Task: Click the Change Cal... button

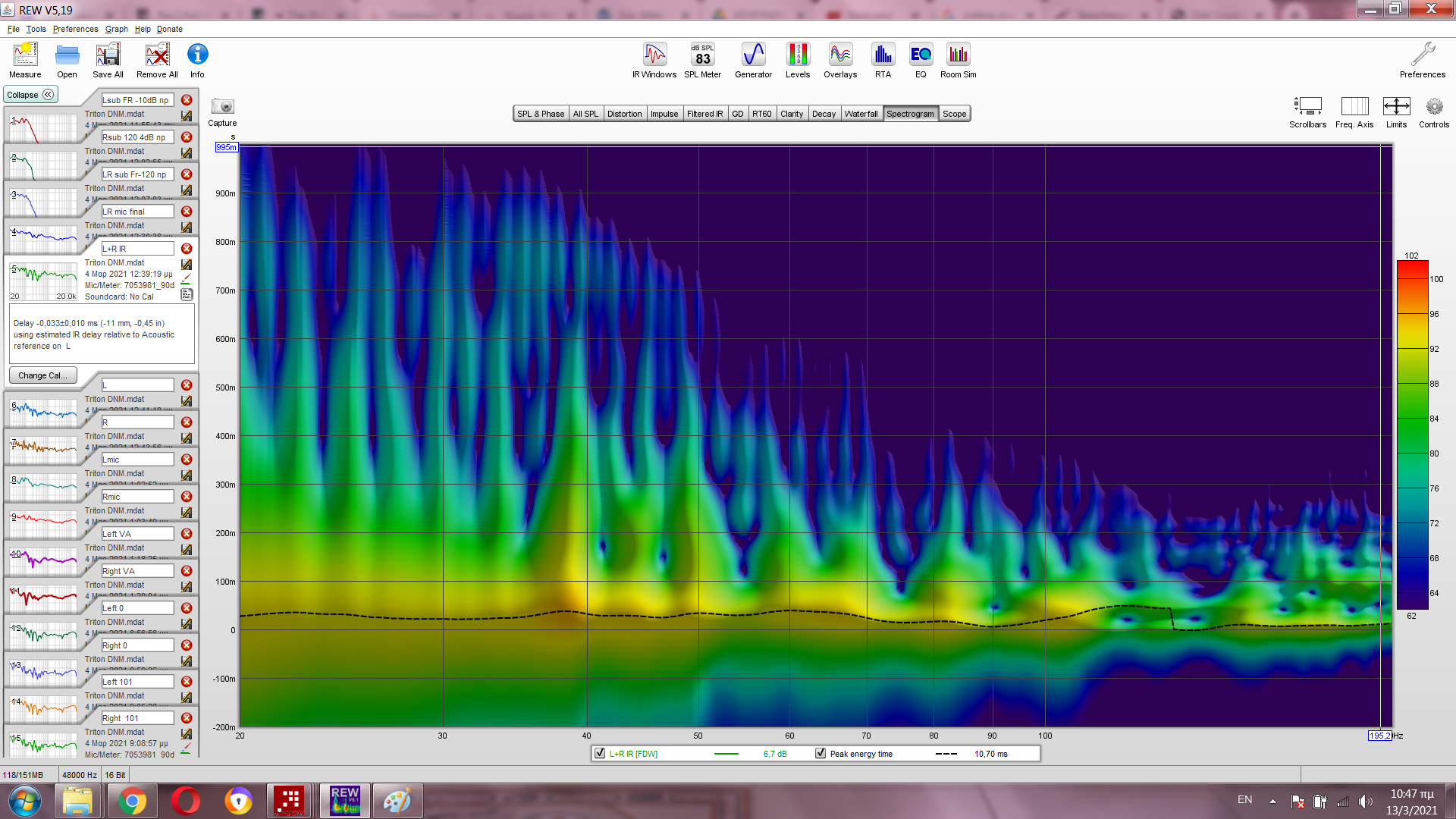Action: pos(42,375)
